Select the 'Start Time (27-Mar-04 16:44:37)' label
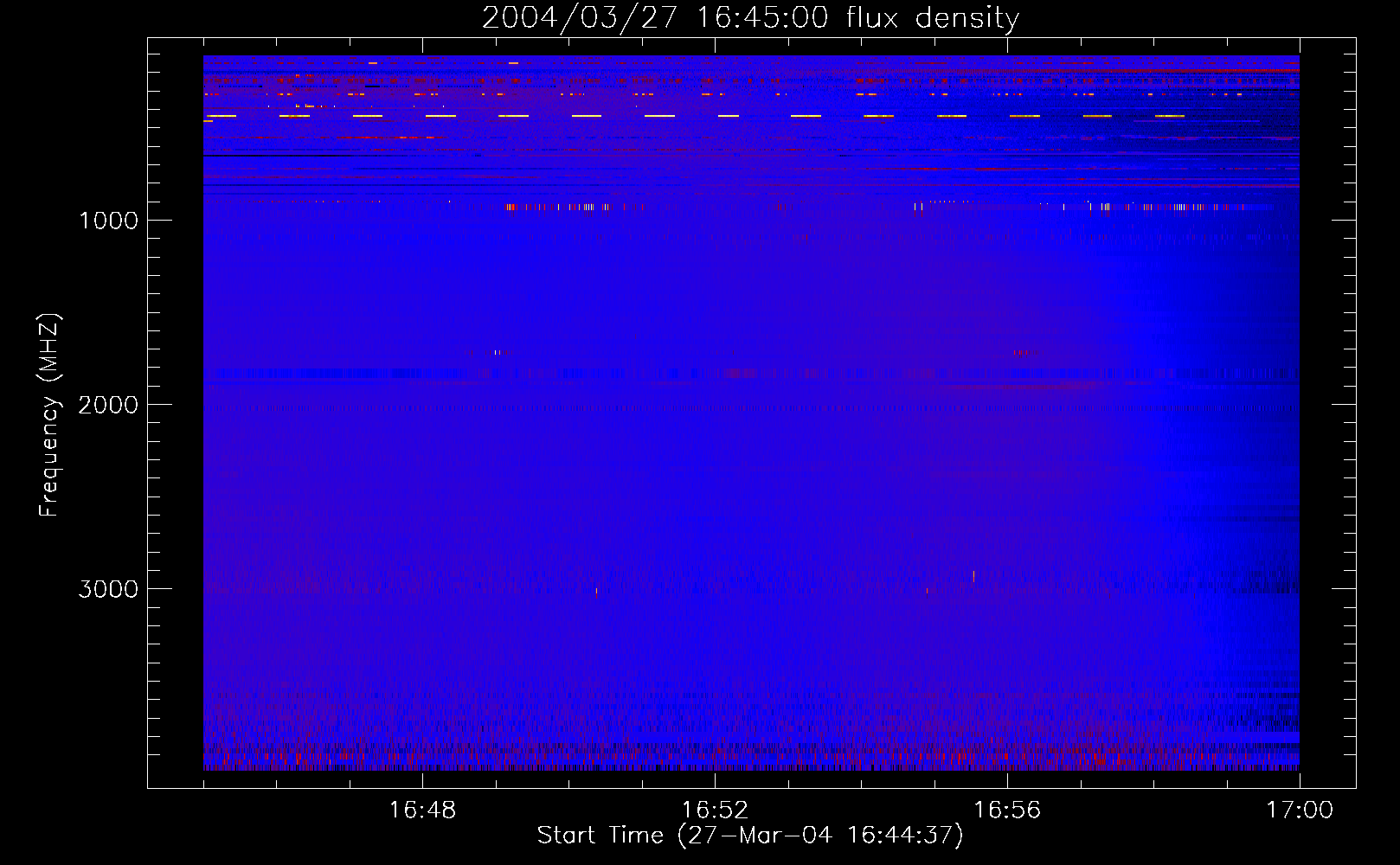Image resolution: width=1400 pixels, height=865 pixels. coord(750,836)
